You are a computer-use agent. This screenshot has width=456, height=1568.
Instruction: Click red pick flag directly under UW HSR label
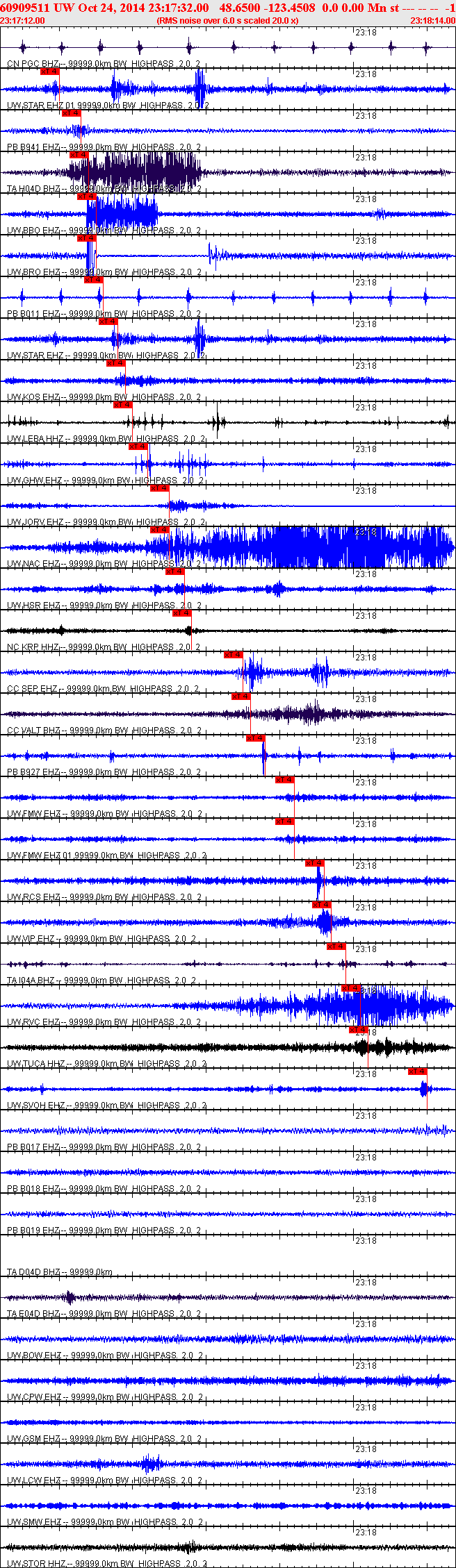[181, 613]
